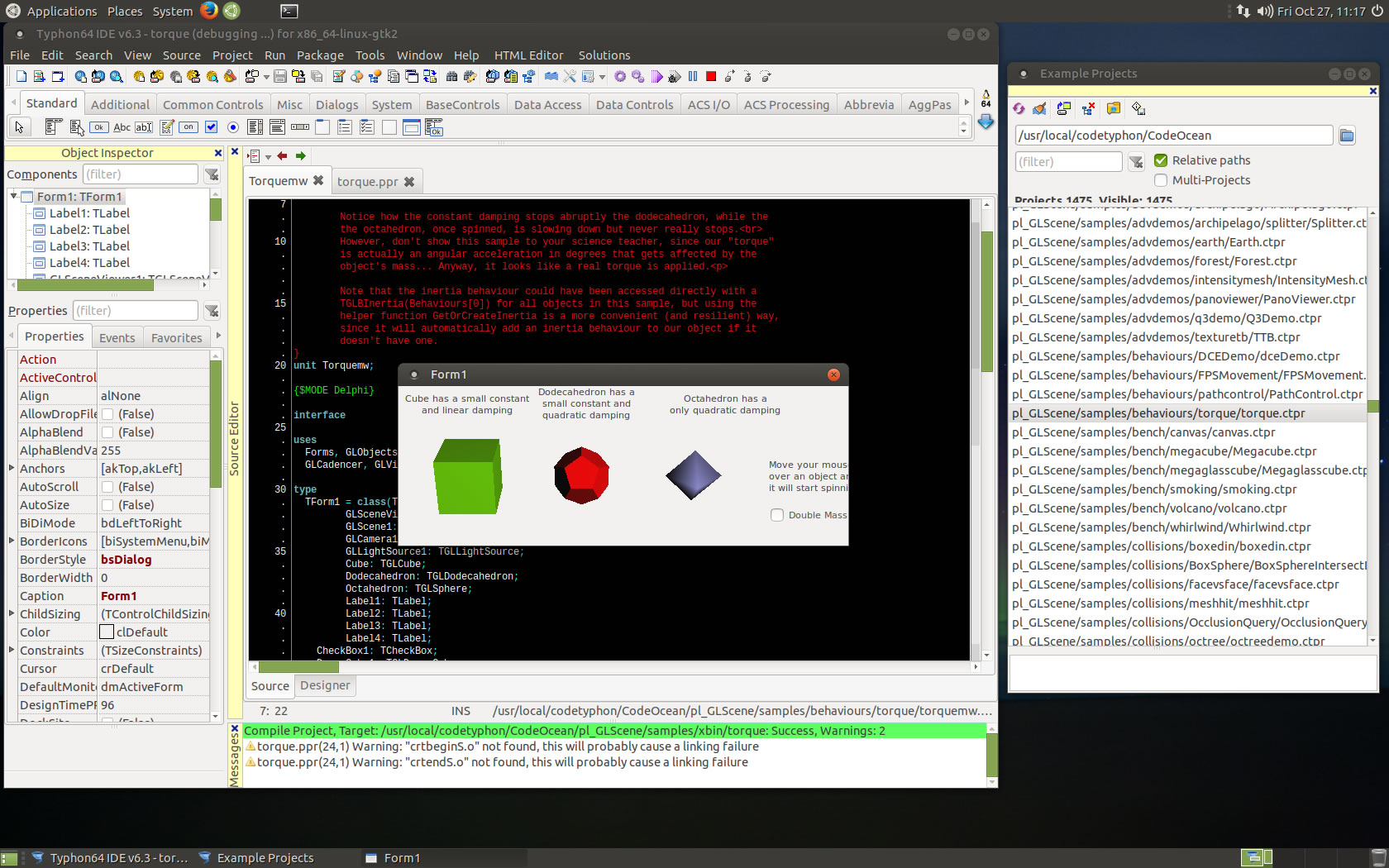Collapse the Form1: TForm1 tree node

[13, 196]
